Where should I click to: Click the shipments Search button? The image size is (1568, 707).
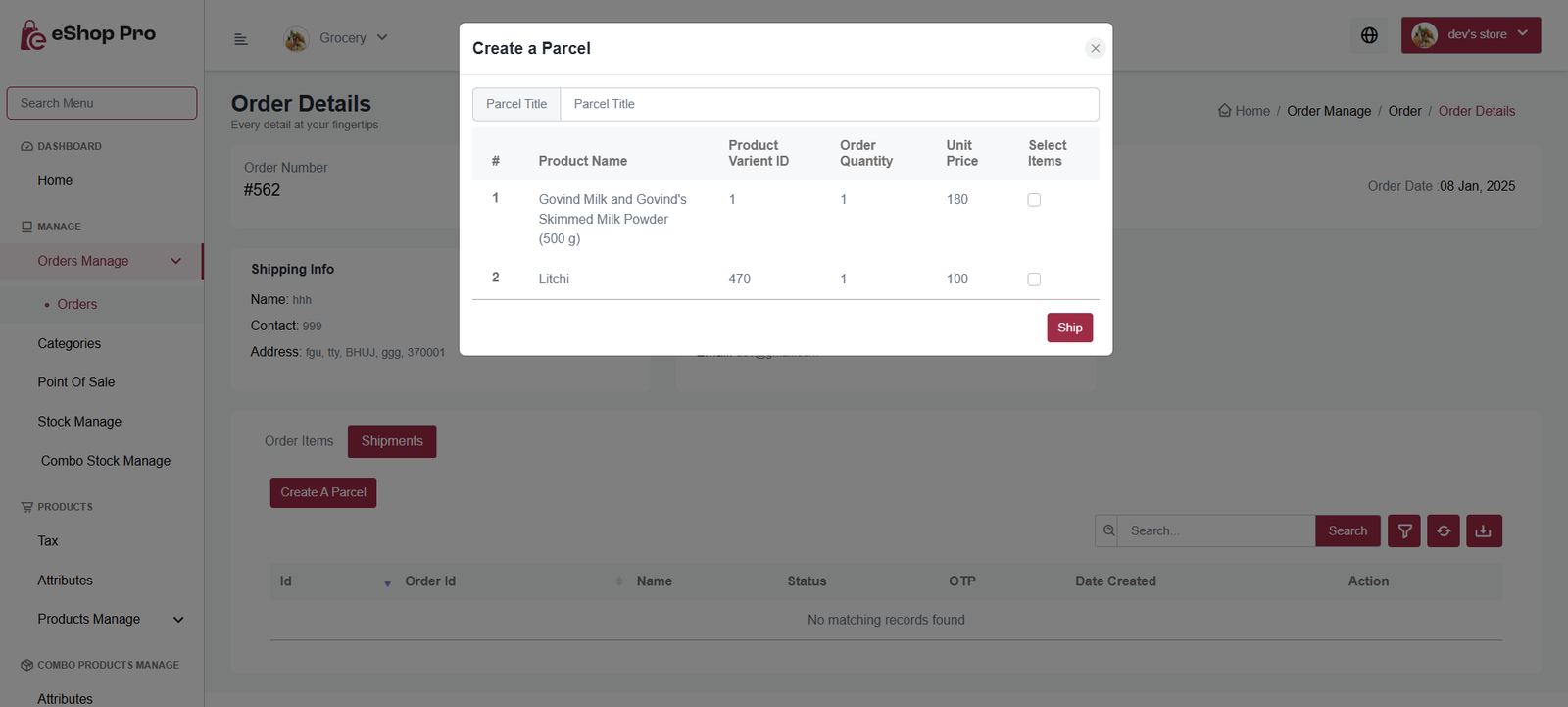click(x=1347, y=530)
